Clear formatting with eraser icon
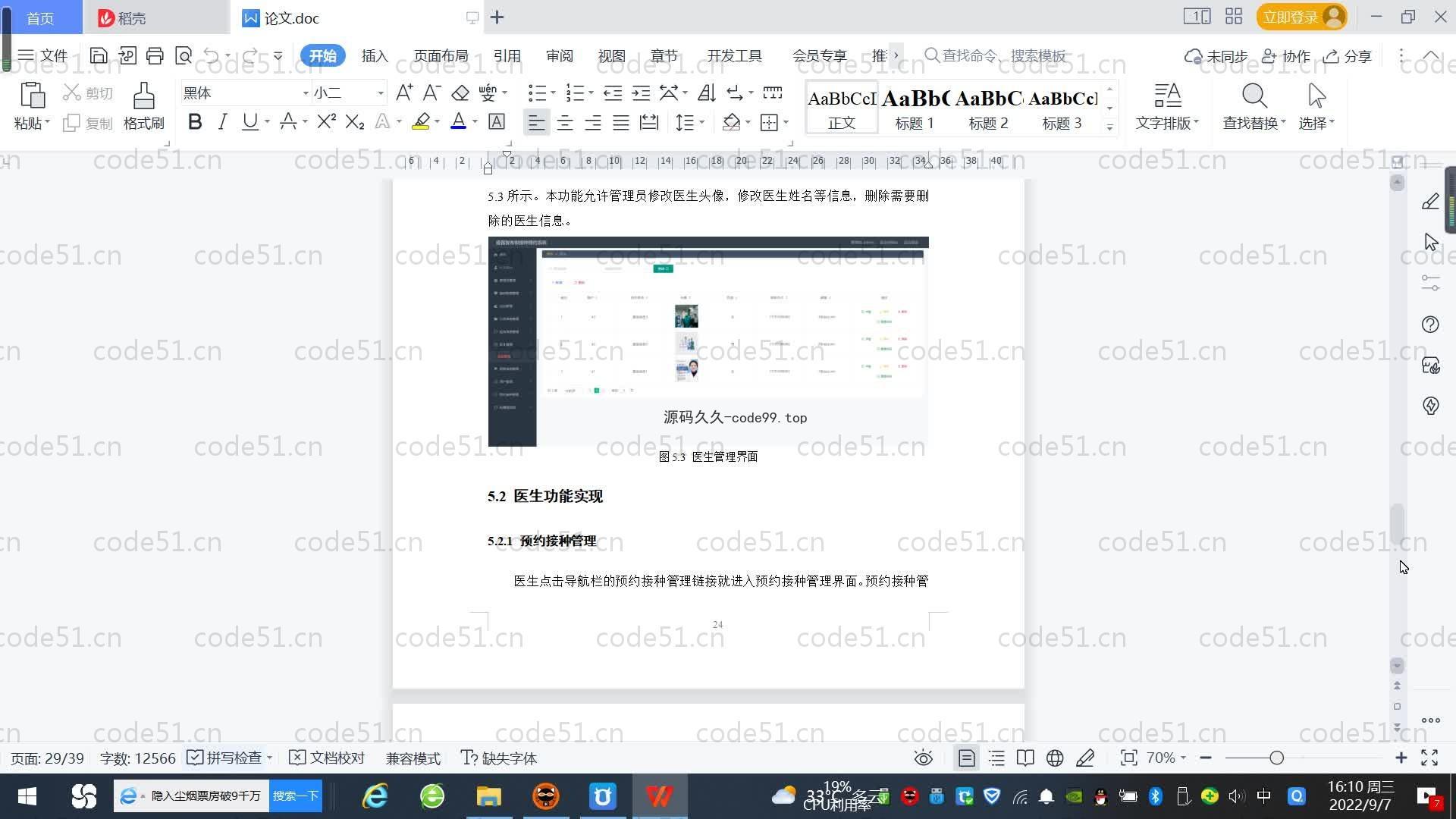This screenshot has height=819, width=1456. (x=460, y=93)
